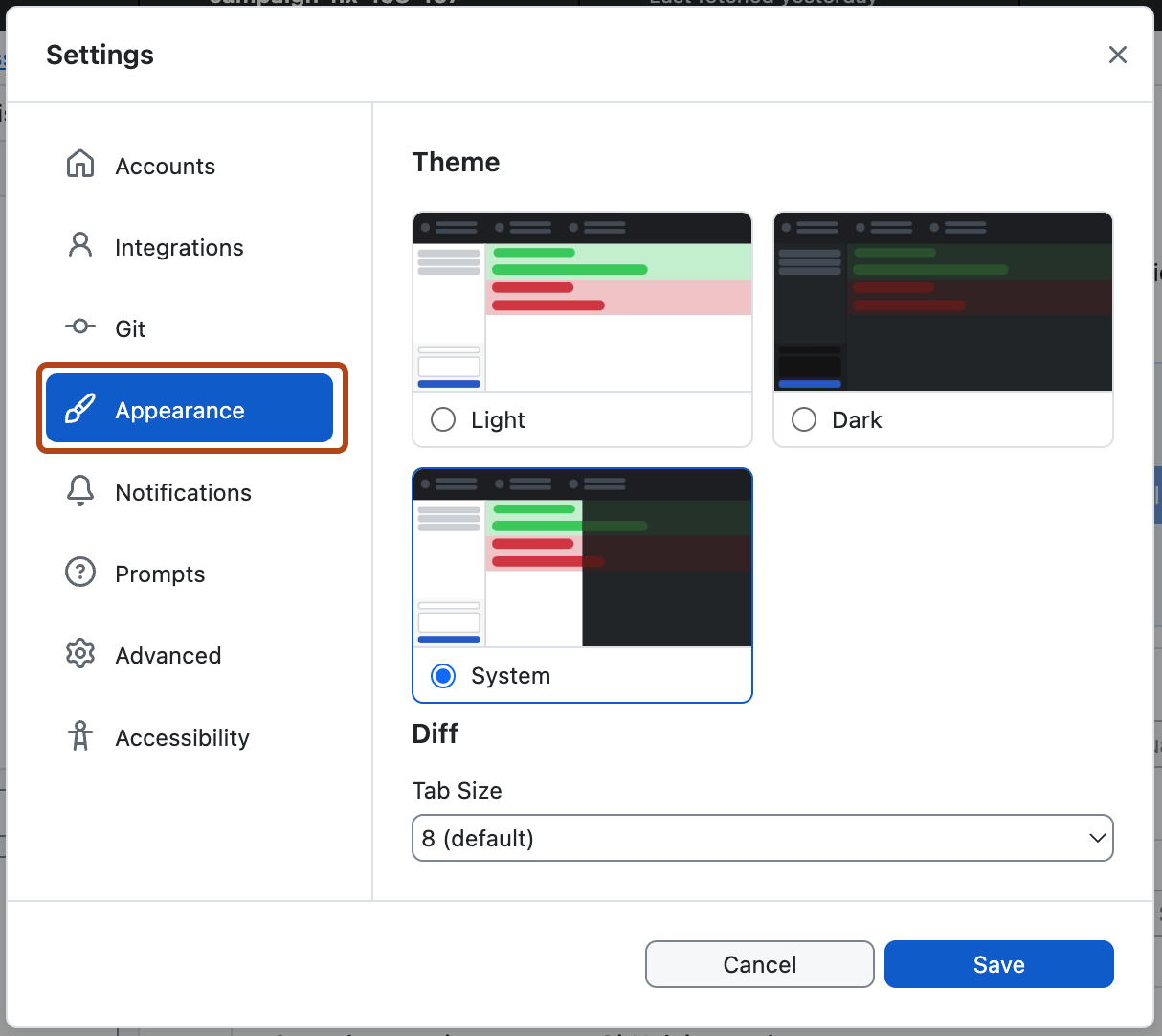1162x1036 pixels.
Task: Click the Git branch settings icon
Action: click(80, 327)
